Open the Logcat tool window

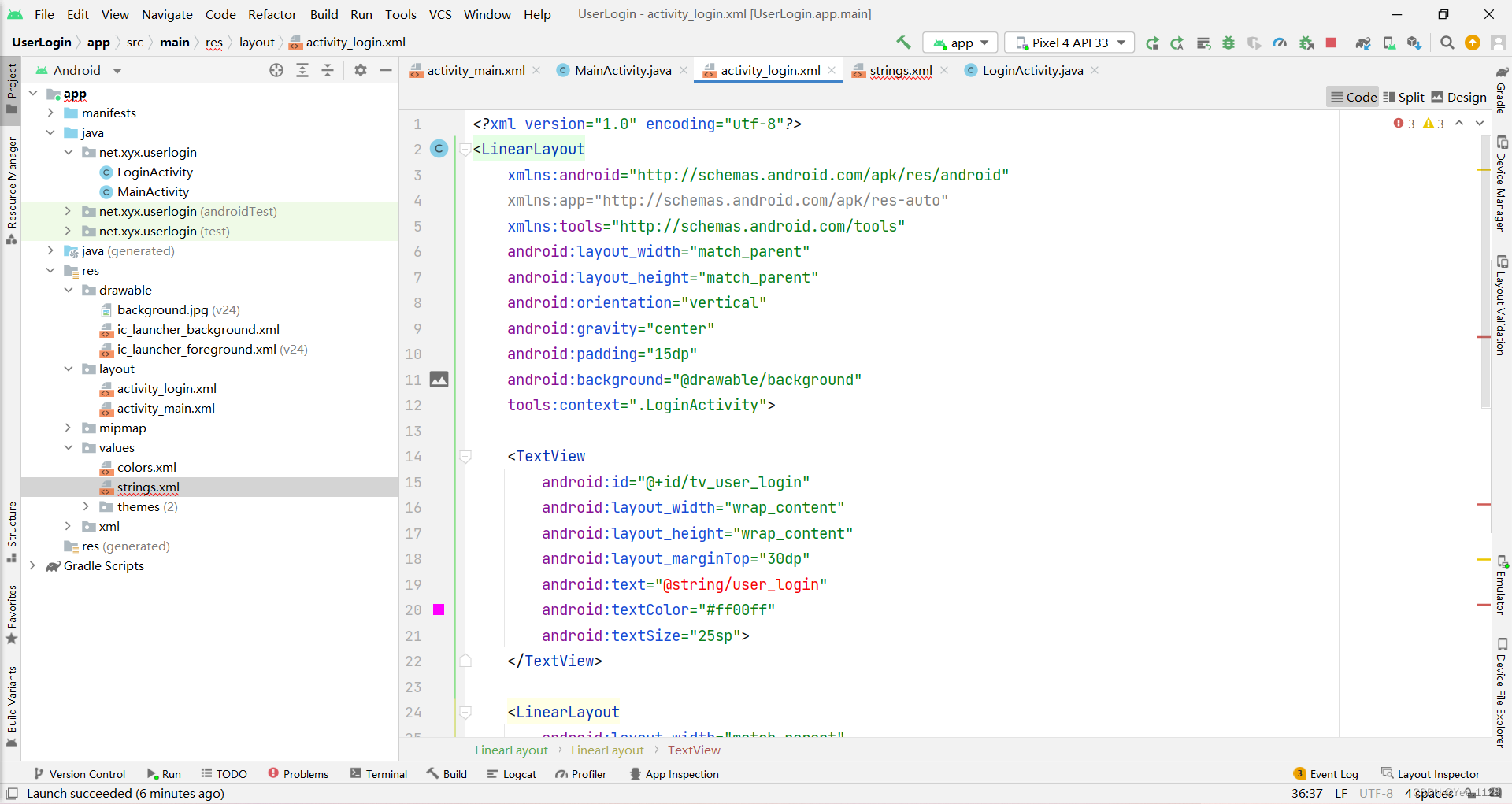click(x=511, y=774)
